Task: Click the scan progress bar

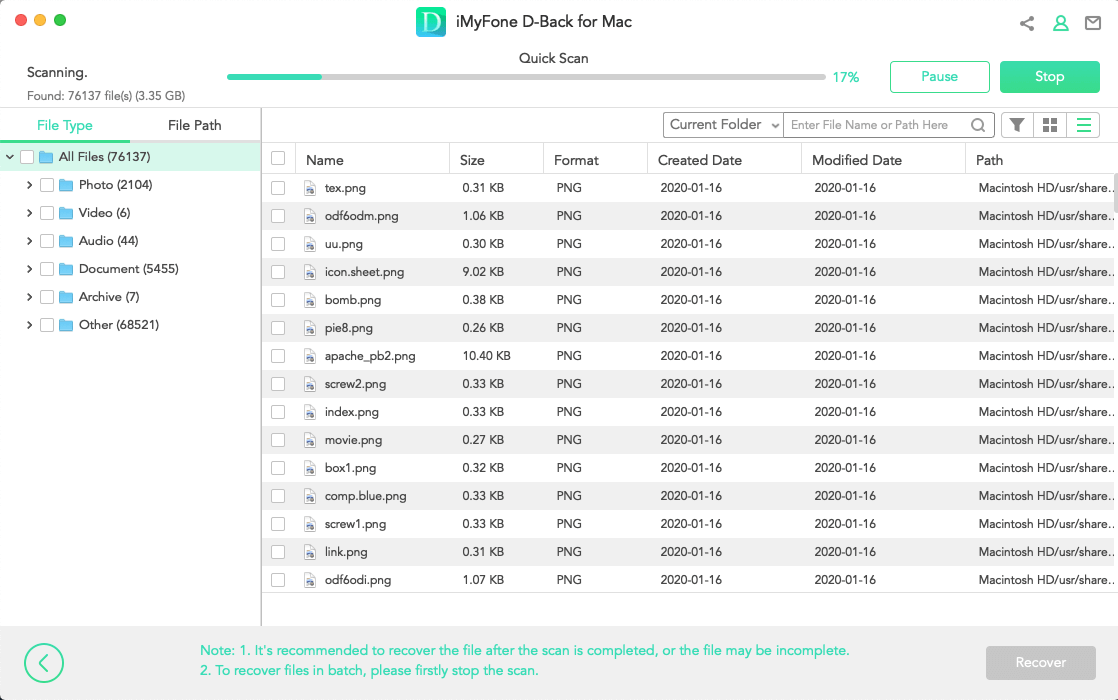Action: pos(526,77)
